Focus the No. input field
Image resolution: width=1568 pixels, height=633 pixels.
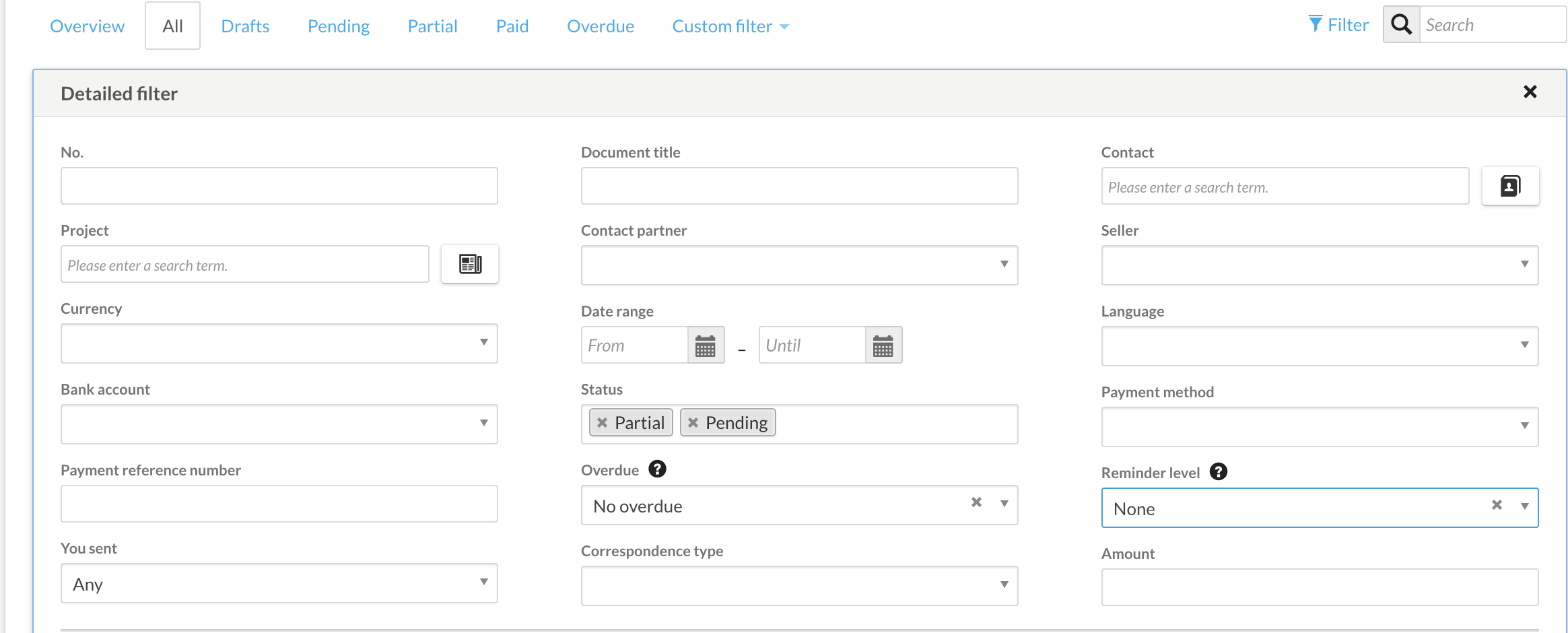tap(279, 186)
